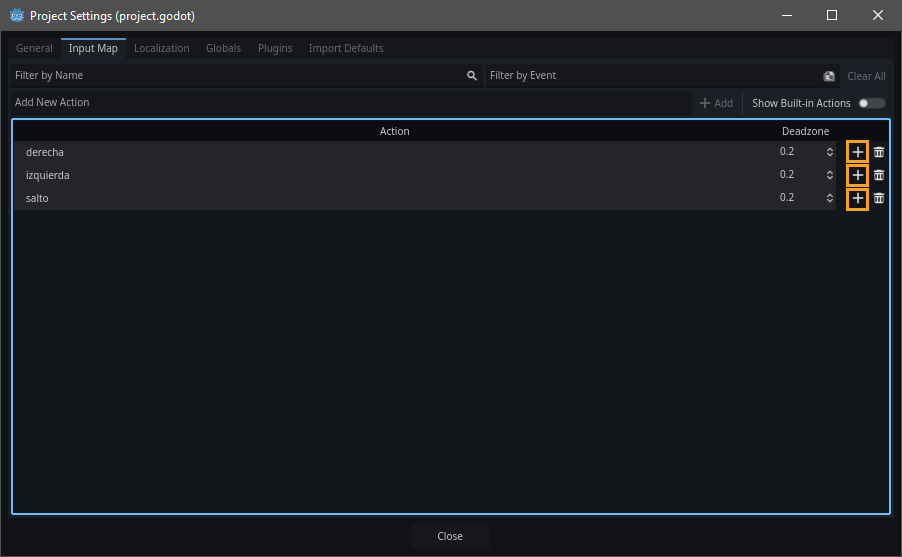Click the Clear All button
This screenshot has height=557, width=902.
[x=866, y=76]
